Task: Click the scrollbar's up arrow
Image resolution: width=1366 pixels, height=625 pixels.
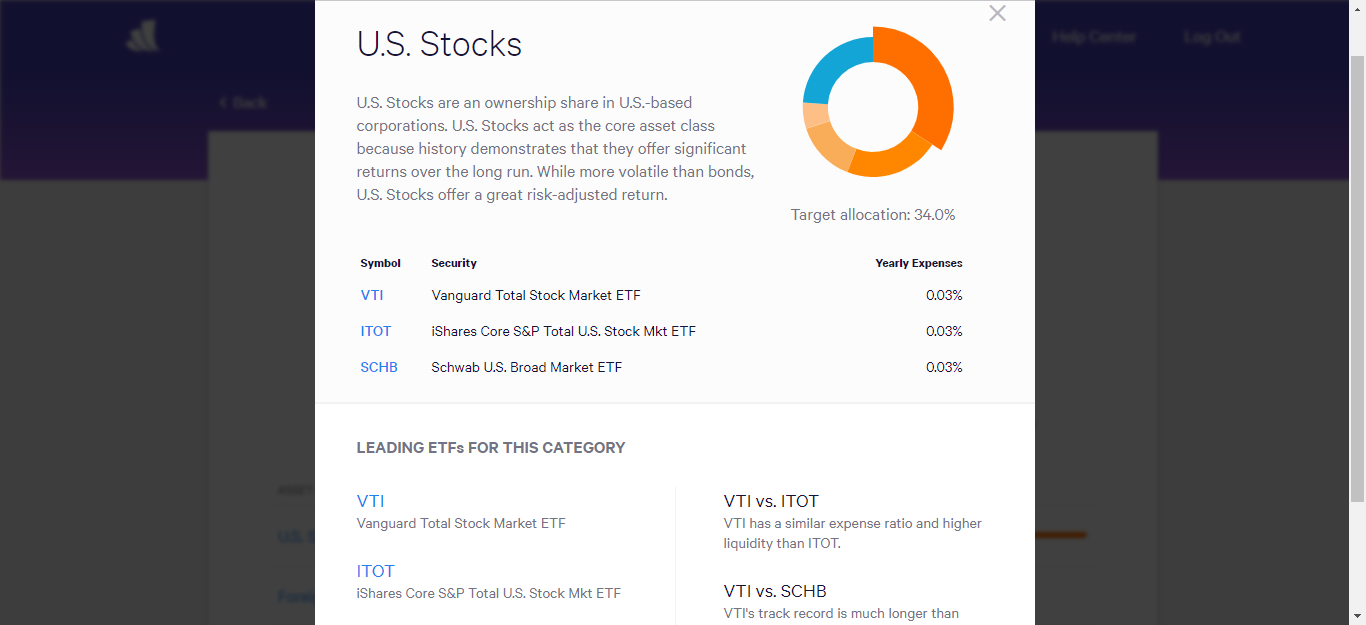Action: [x=1357, y=7]
